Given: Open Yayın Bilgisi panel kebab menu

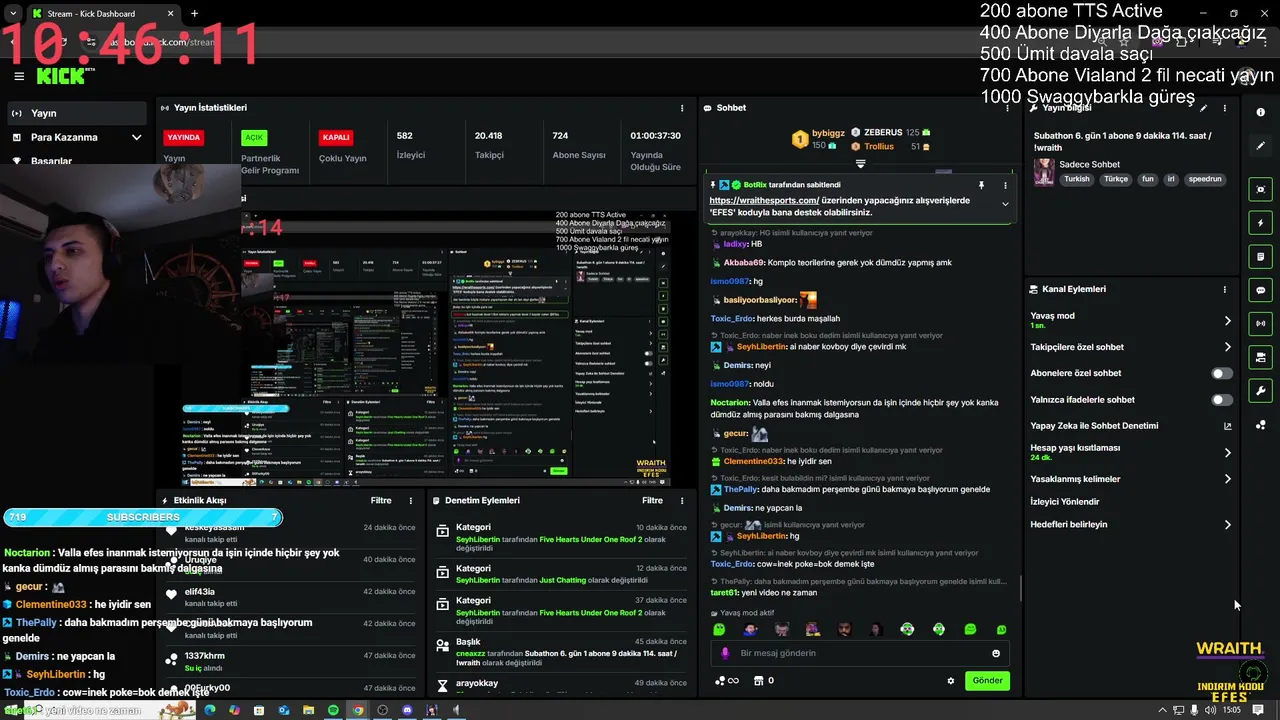Looking at the screenshot, I should (1224, 108).
